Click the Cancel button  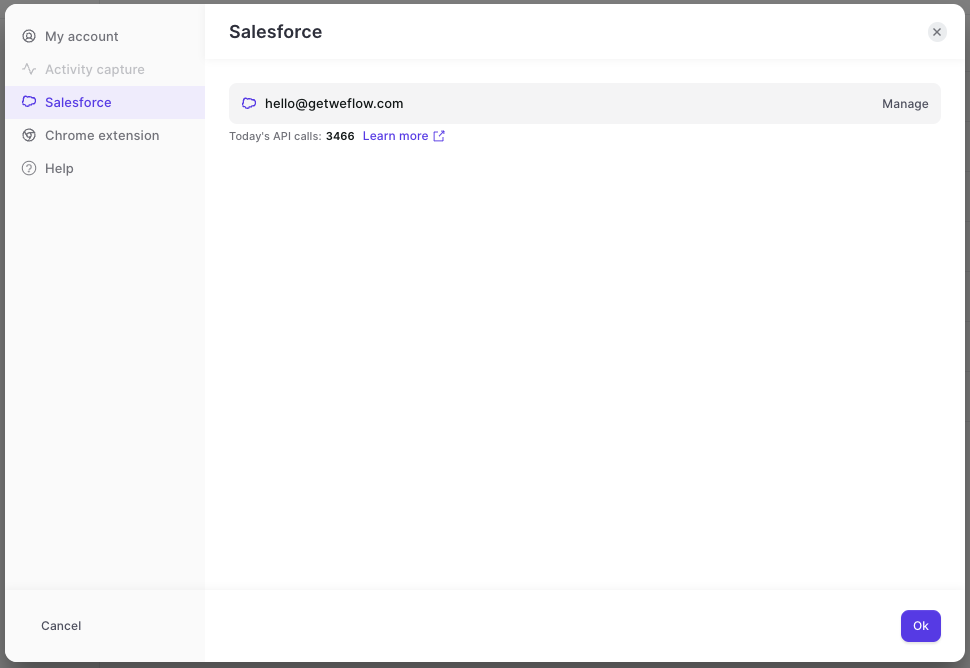pos(61,626)
